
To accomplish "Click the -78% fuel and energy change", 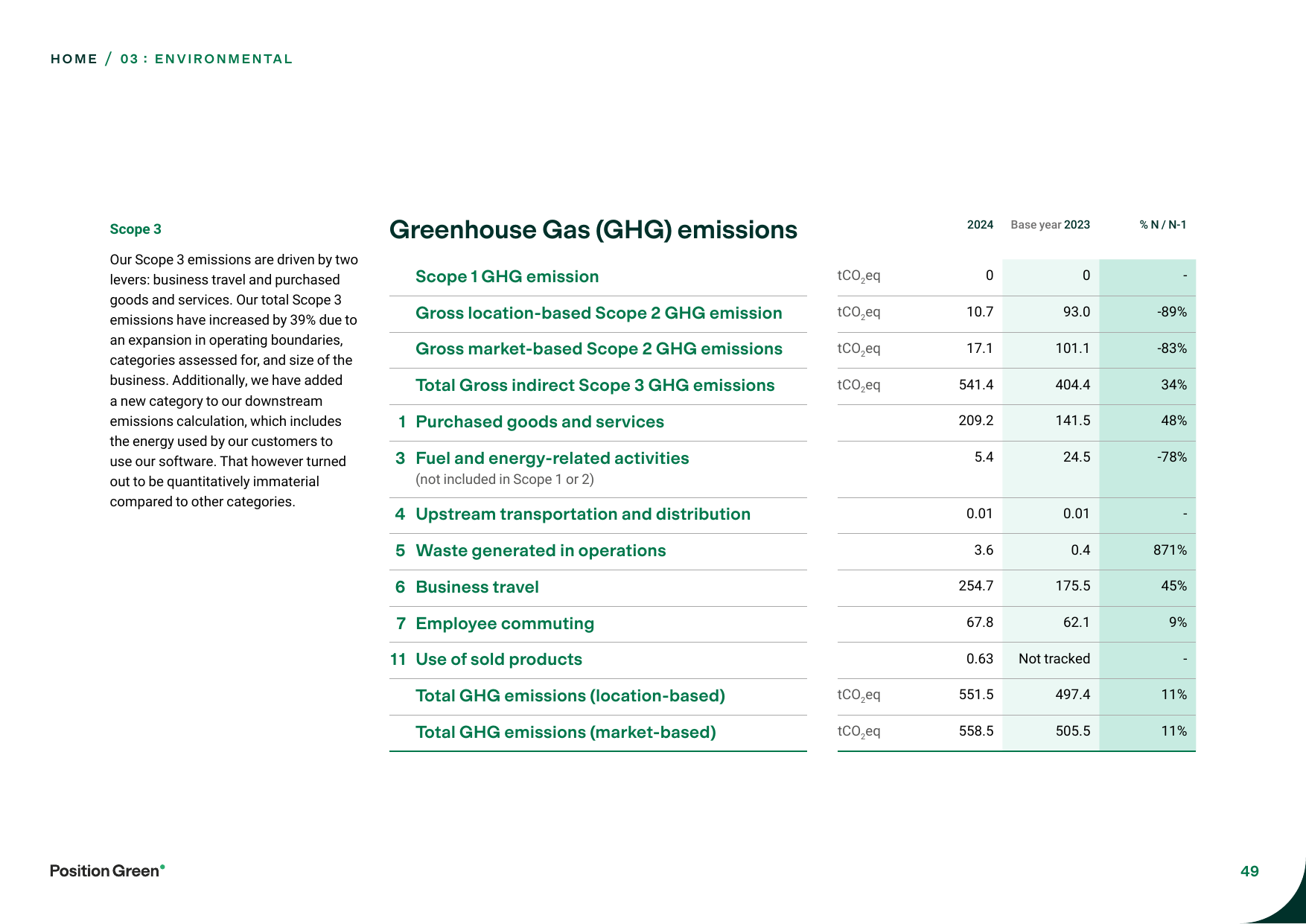I will 1172,457.
